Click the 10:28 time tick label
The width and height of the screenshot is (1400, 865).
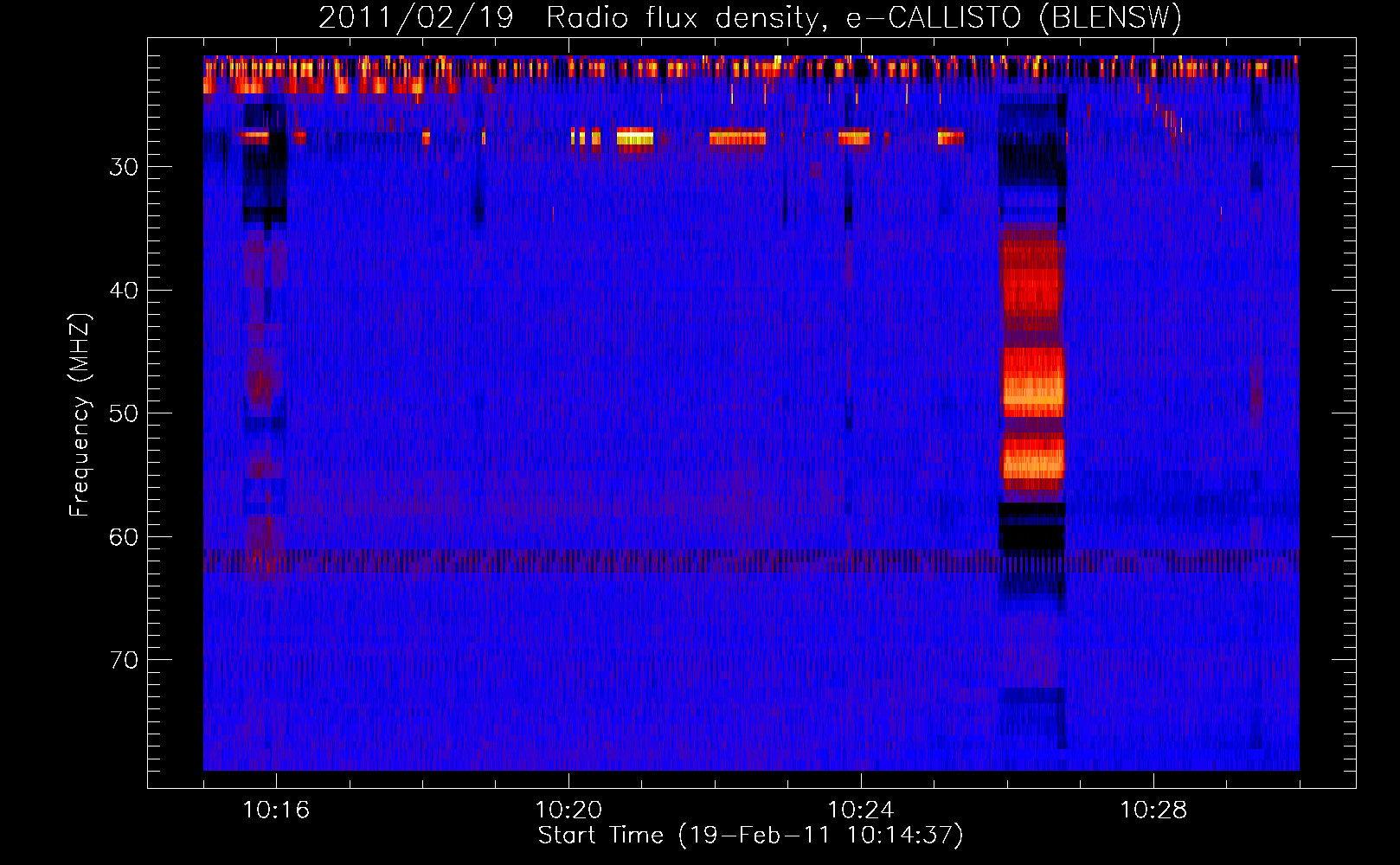coord(1153,810)
